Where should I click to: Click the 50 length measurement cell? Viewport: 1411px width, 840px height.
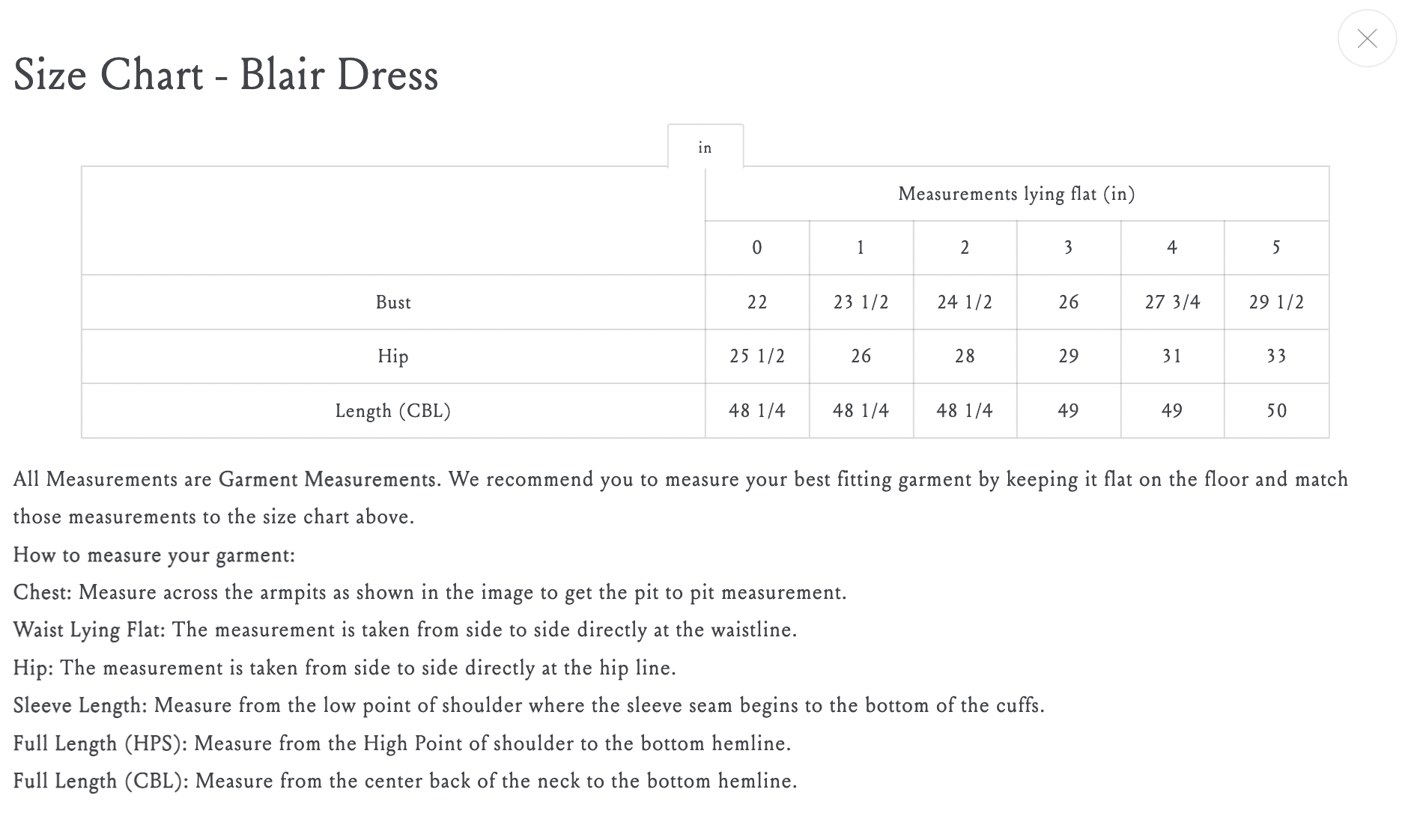[x=1276, y=411]
